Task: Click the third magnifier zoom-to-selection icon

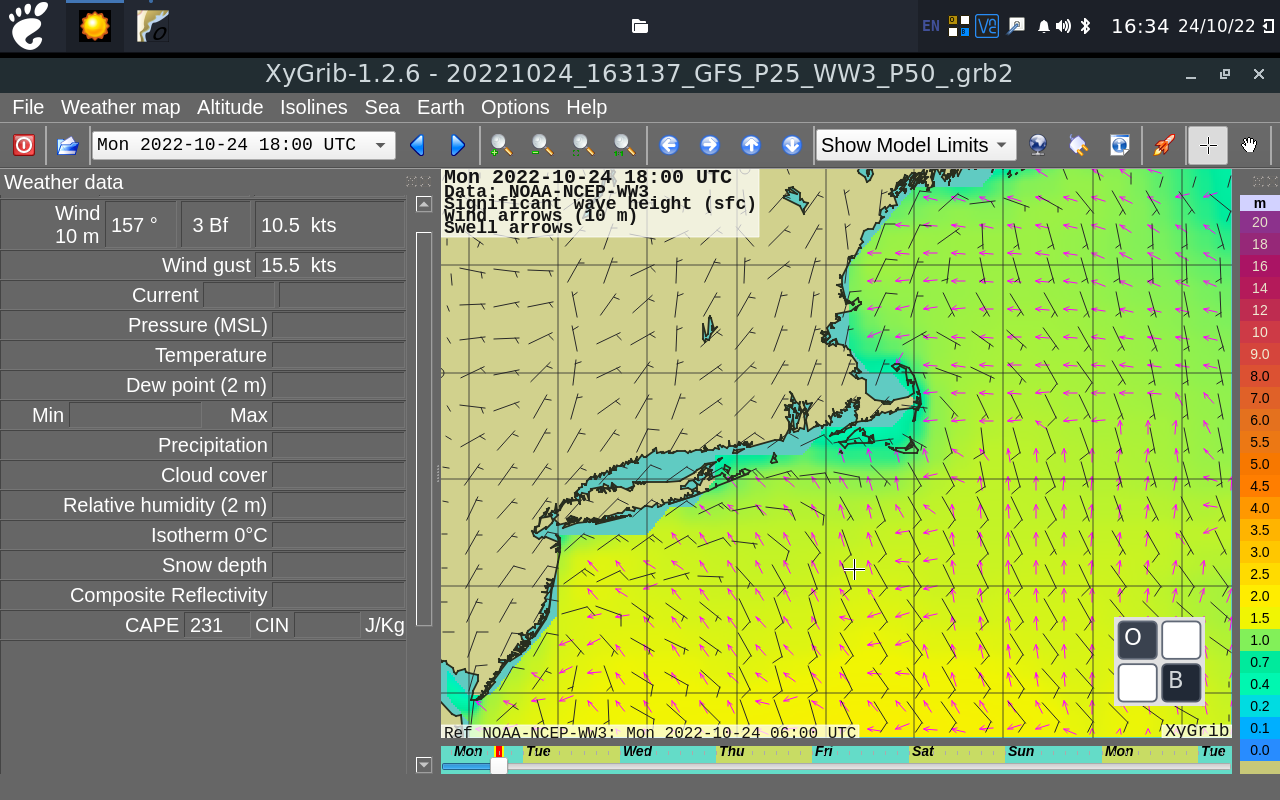Action: point(583,145)
